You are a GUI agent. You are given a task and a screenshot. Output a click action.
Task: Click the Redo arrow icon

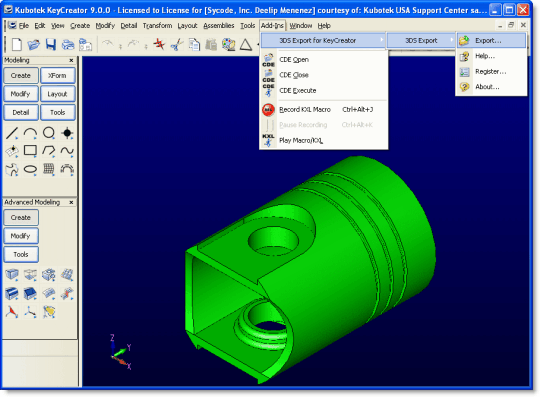133,44
